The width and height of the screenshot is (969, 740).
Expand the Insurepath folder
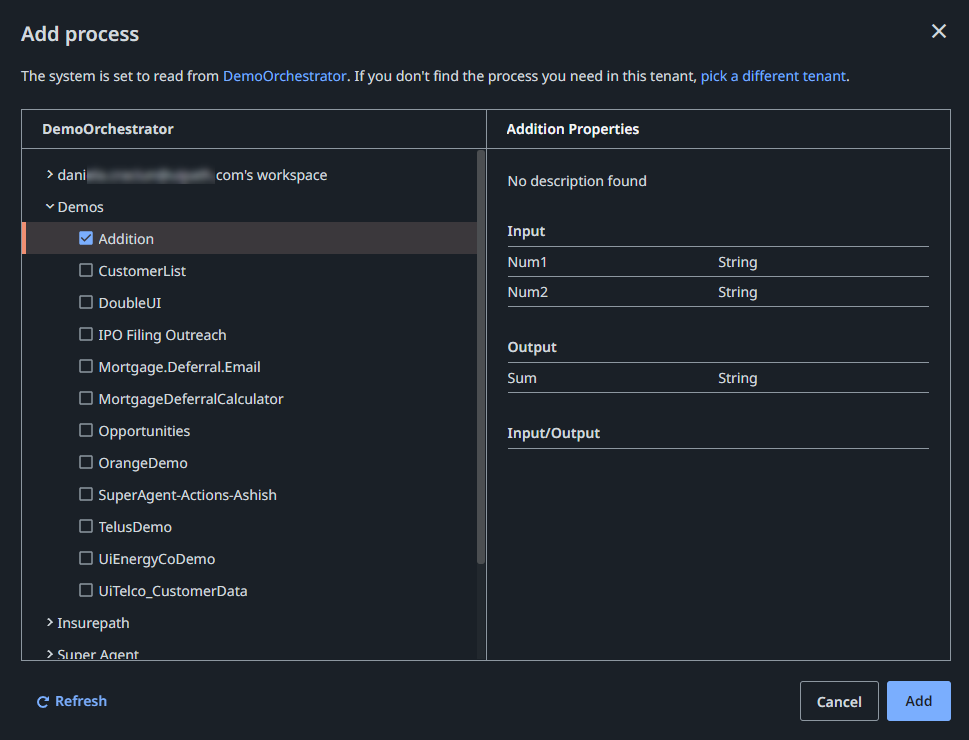(x=50, y=622)
